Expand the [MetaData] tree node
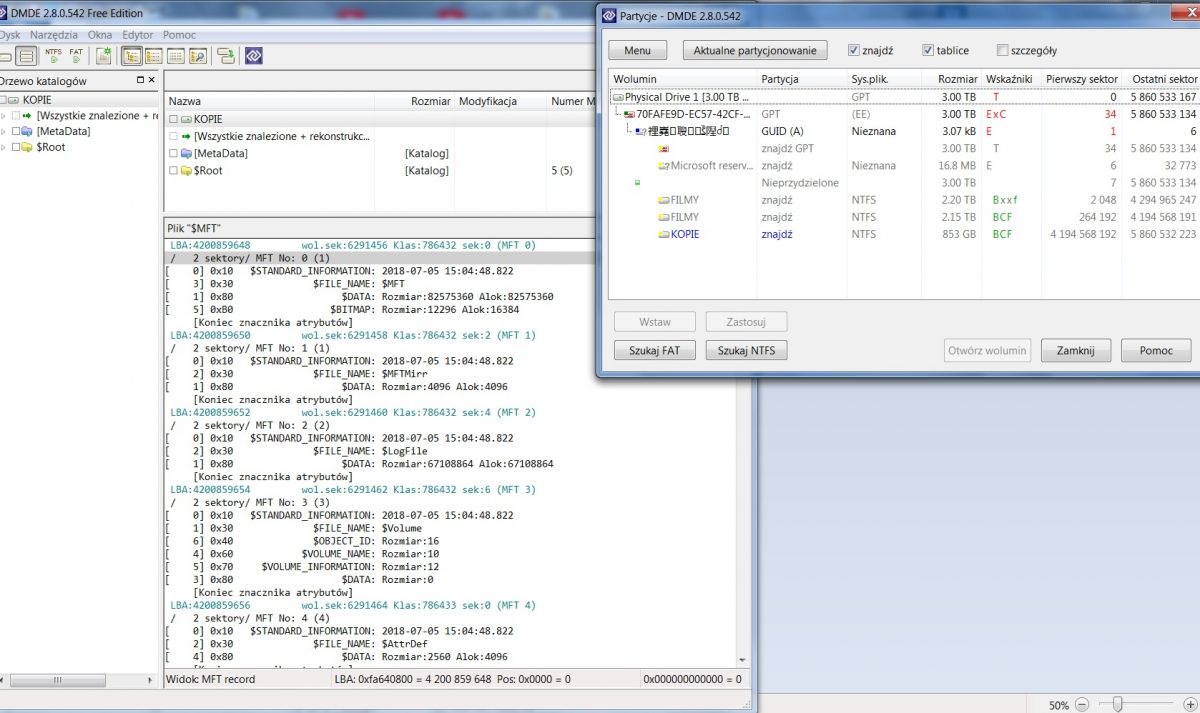Screen dimensions: 1200x713 coord(3,131)
